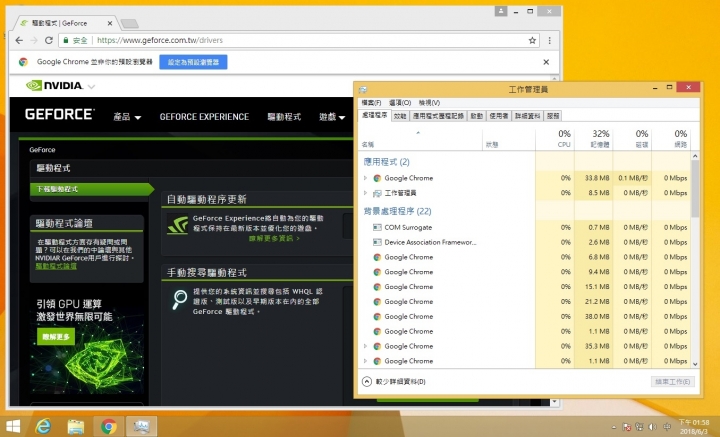Switch to the 使用者 tab

pyautogui.click(x=499, y=116)
